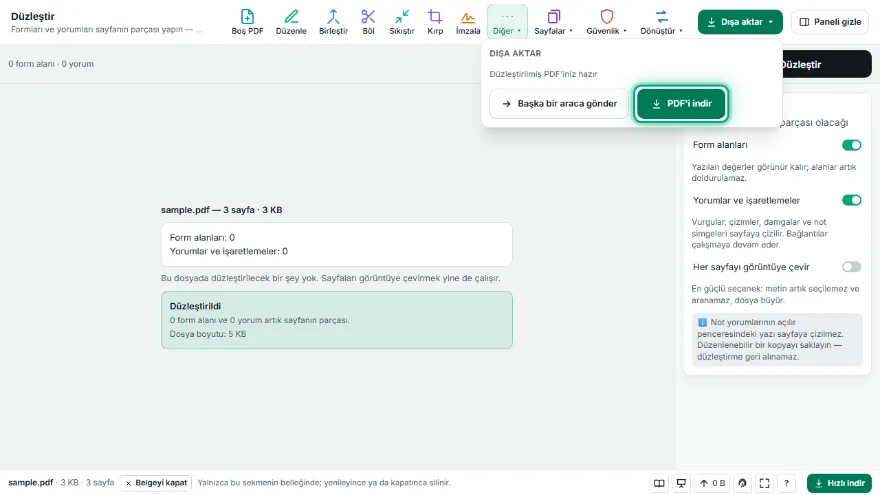Click the sample.pdf name in status bar
Screen dimensions: 880x495
point(30,483)
